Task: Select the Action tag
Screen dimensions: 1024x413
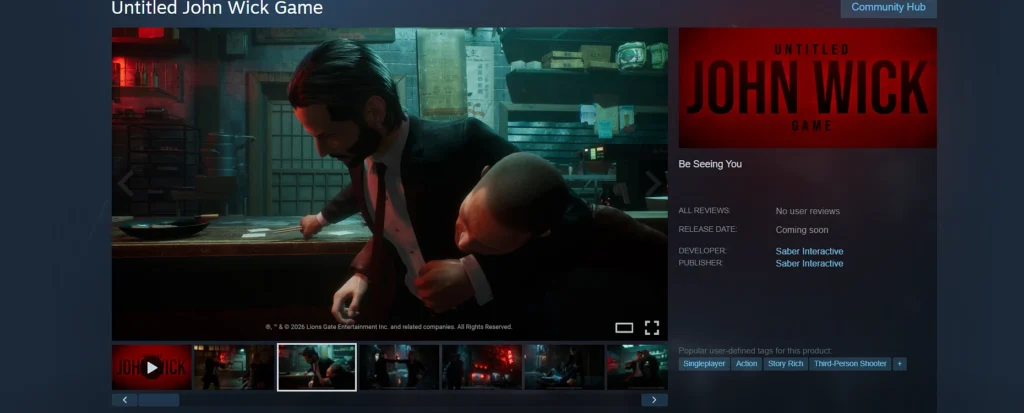Action: 746,364
